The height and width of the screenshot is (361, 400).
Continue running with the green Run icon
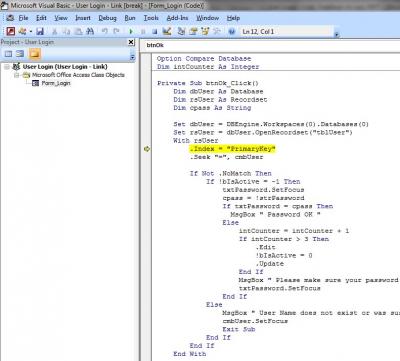point(131,31)
